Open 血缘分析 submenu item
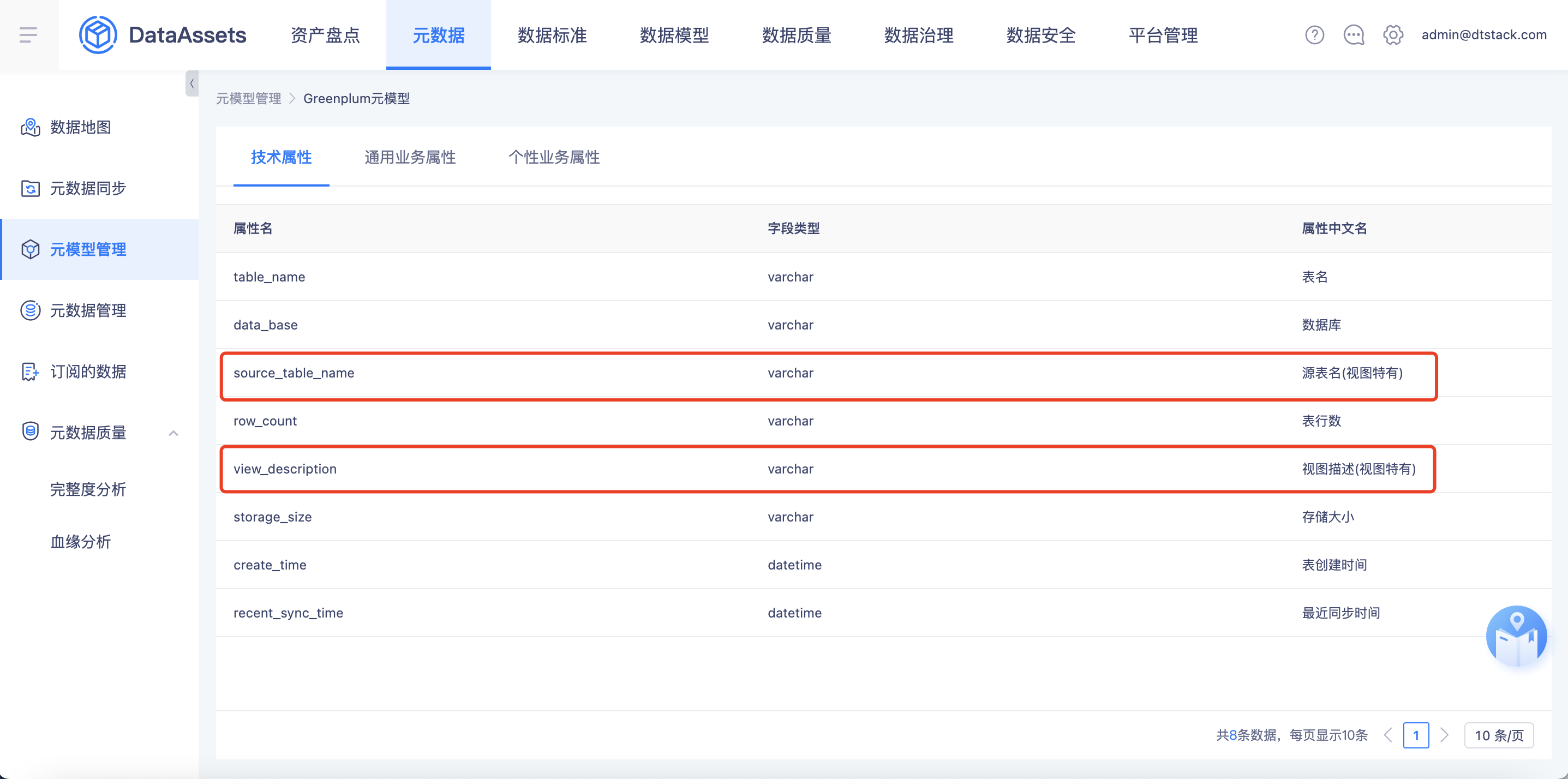This screenshot has width=1568, height=779. click(80, 542)
